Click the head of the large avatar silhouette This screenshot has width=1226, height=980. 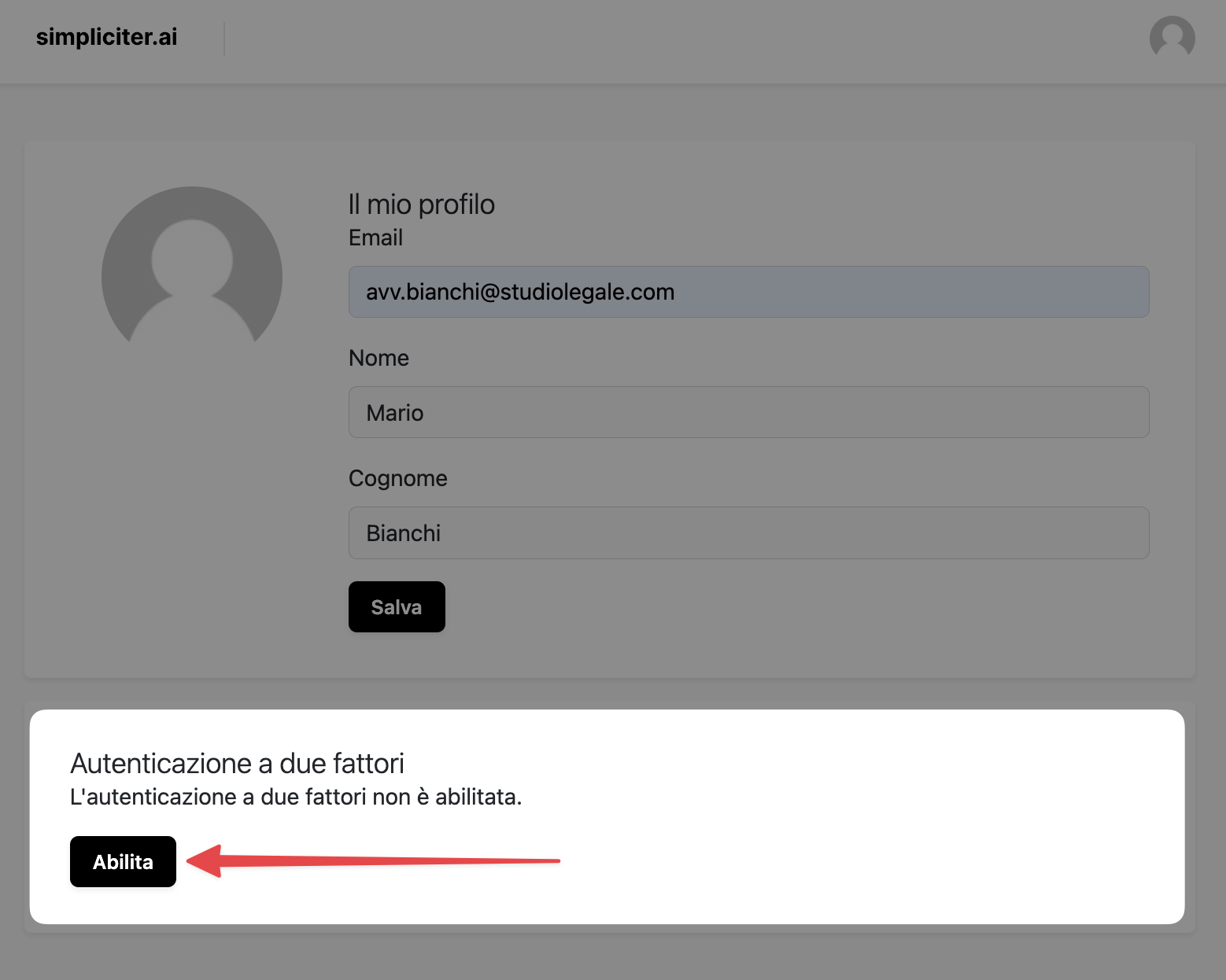click(192, 258)
